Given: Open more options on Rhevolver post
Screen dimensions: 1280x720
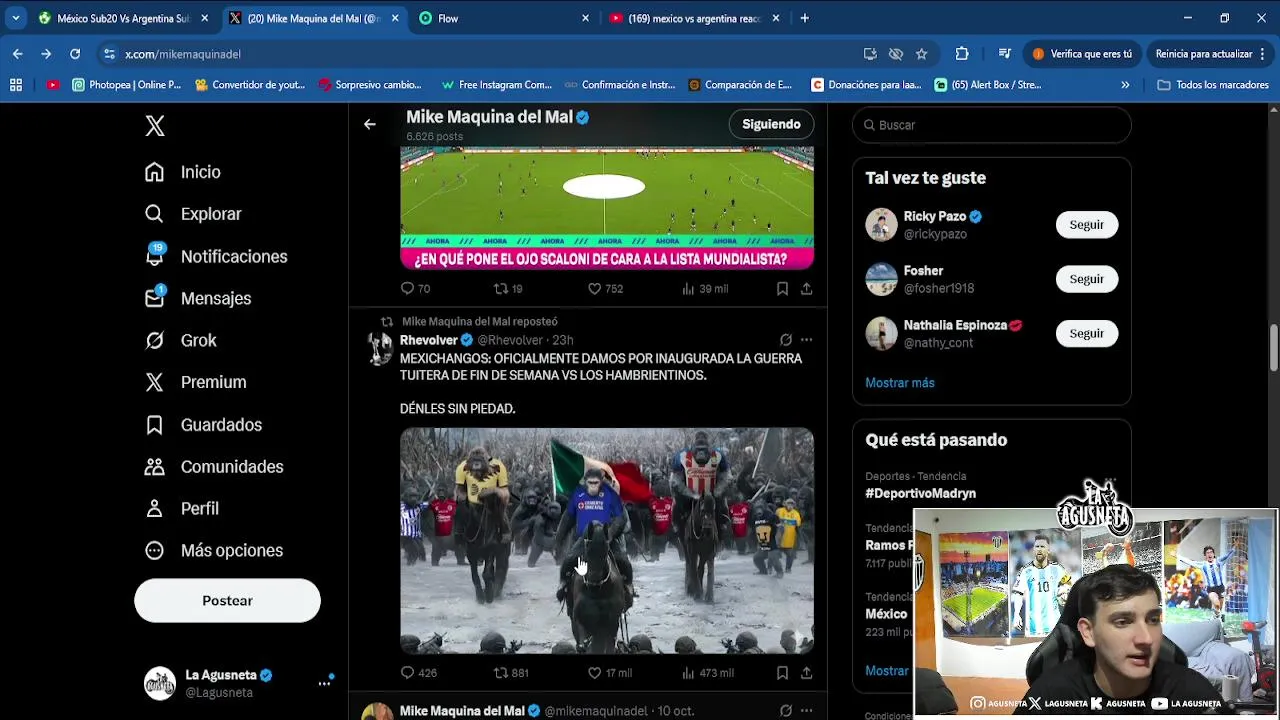Looking at the screenshot, I should click(x=806, y=340).
